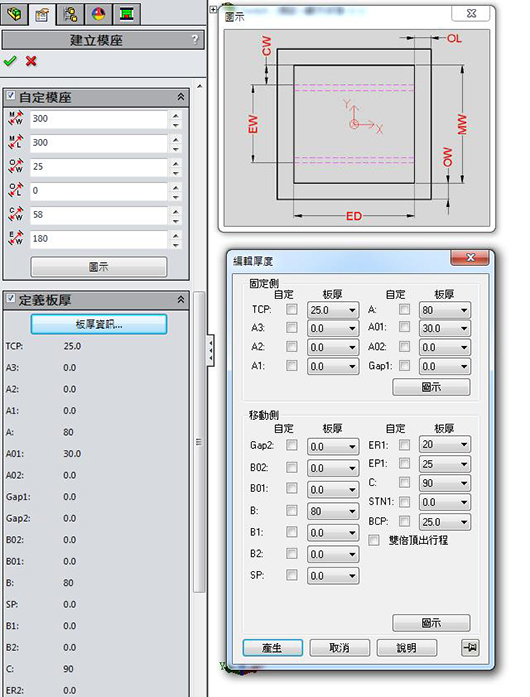Open the ConfigurationManager tab icon

pyautogui.click(x=70, y=14)
